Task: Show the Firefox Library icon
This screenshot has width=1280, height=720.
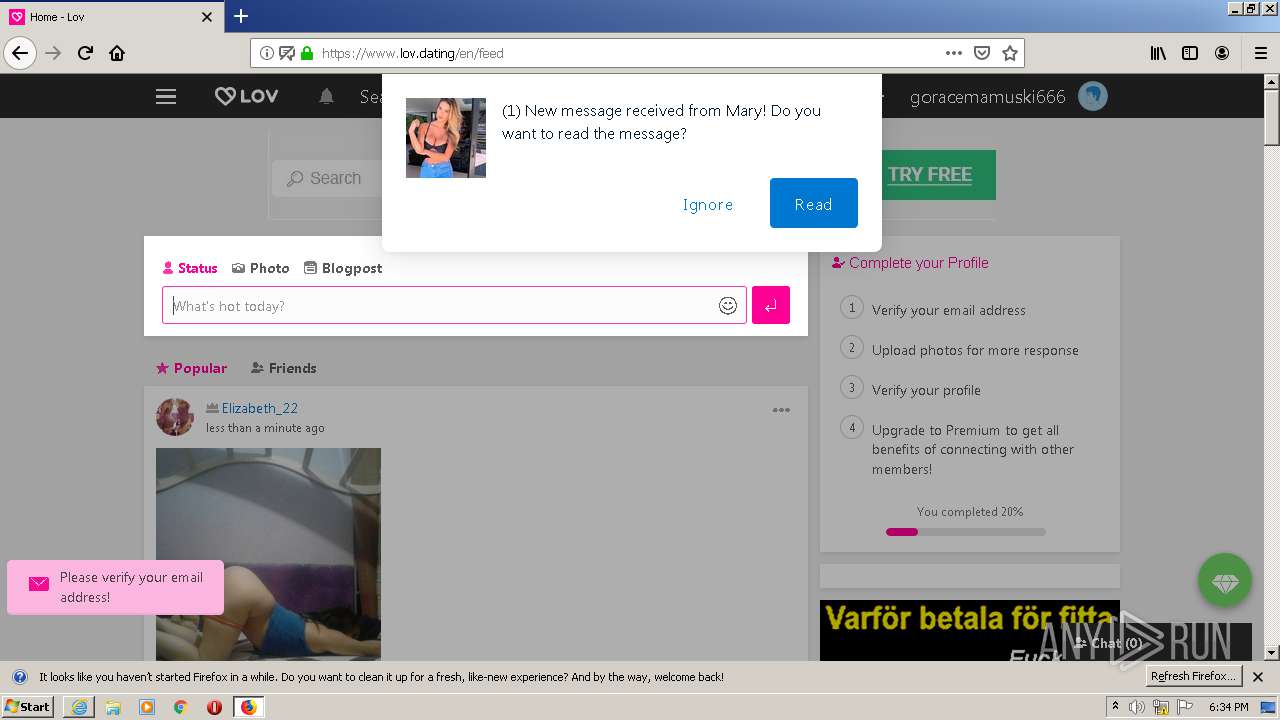Action: pos(1158,53)
